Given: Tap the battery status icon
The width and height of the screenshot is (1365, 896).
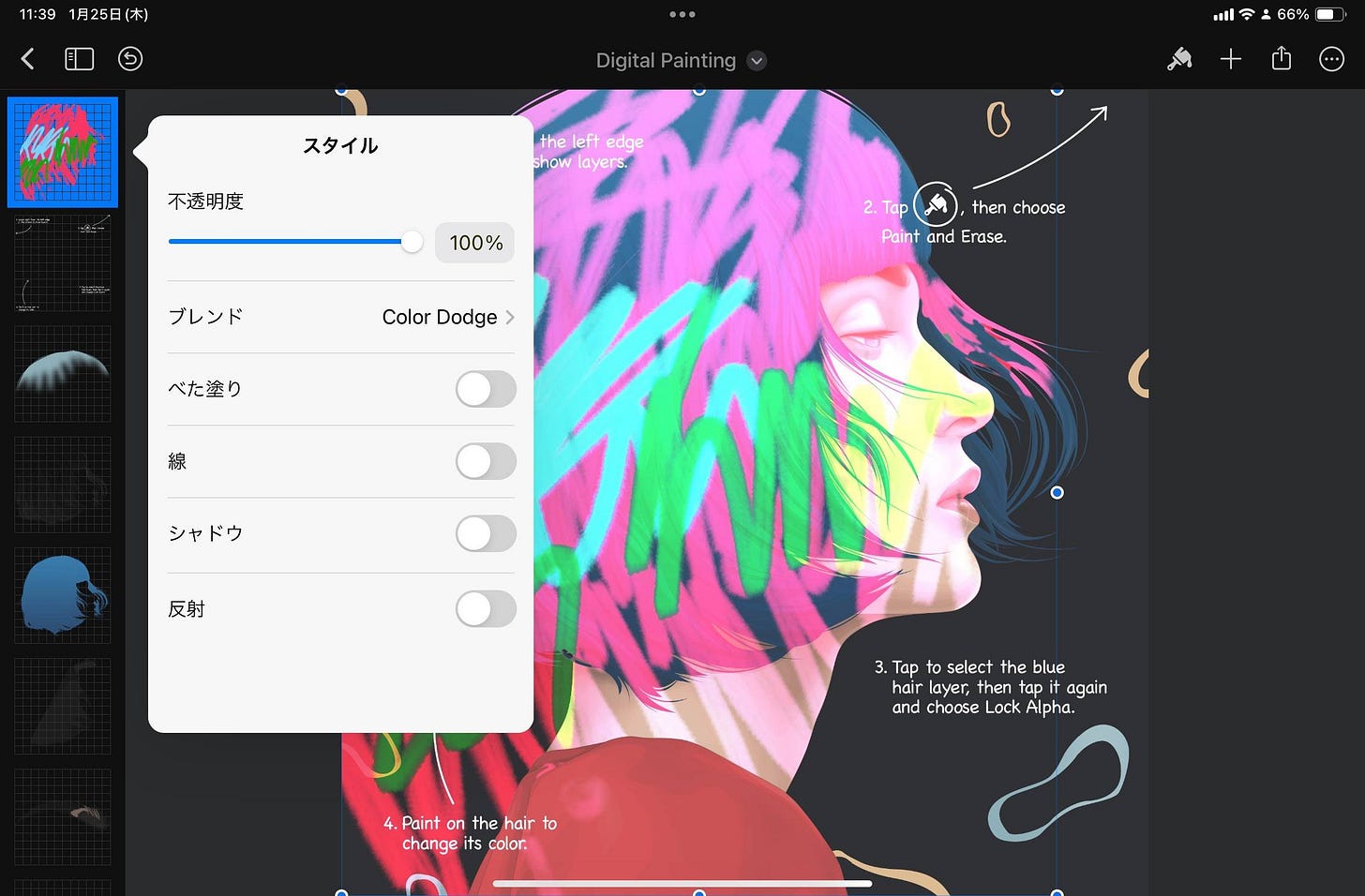Looking at the screenshot, I should point(1330,14).
